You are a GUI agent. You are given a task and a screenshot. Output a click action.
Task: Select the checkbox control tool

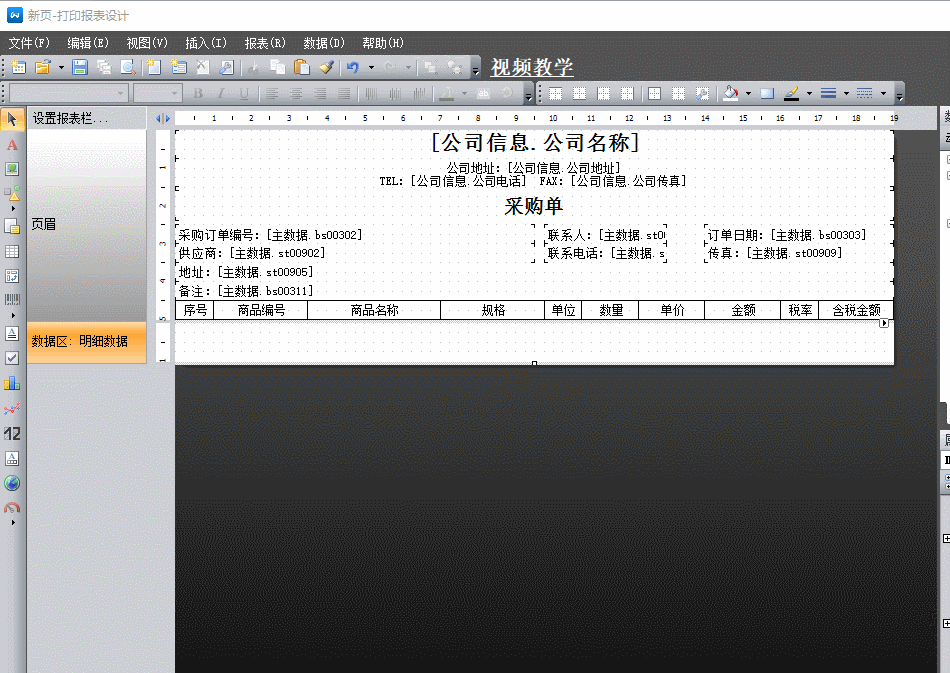click(12, 358)
